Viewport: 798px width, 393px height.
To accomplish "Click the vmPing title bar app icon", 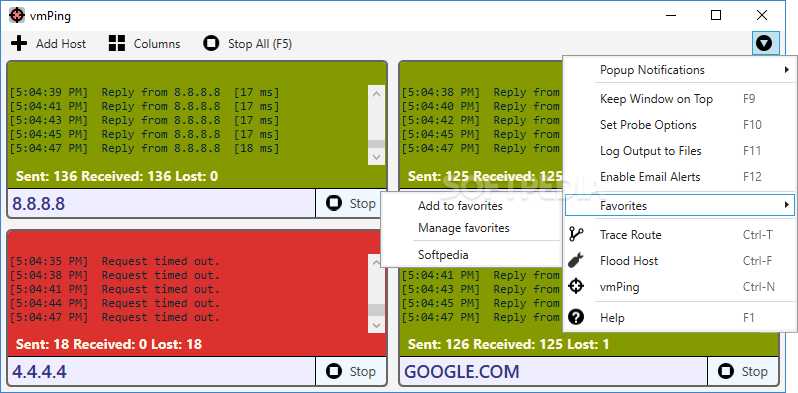I will (x=17, y=15).
